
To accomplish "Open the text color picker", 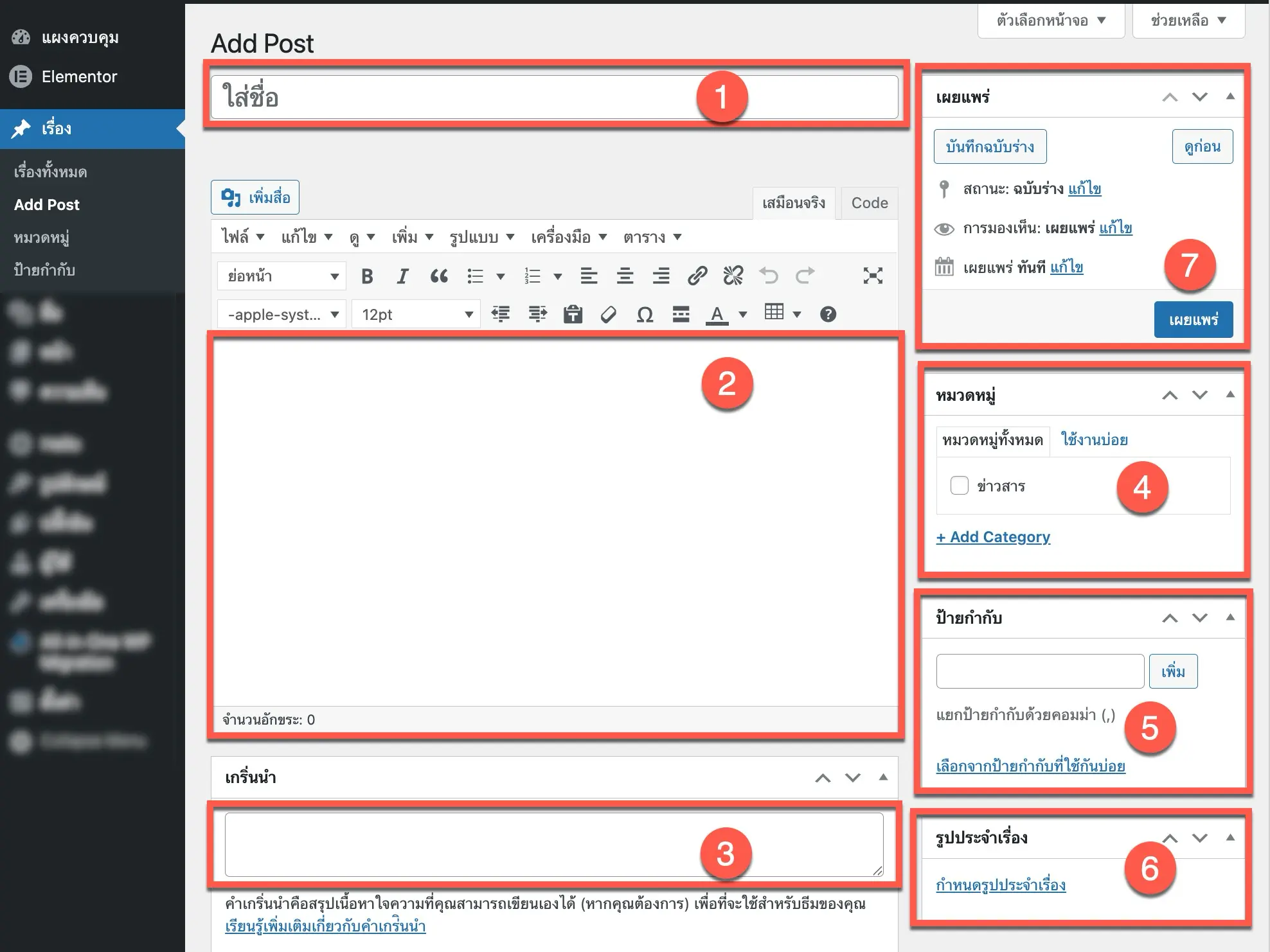I will (x=717, y=314).
